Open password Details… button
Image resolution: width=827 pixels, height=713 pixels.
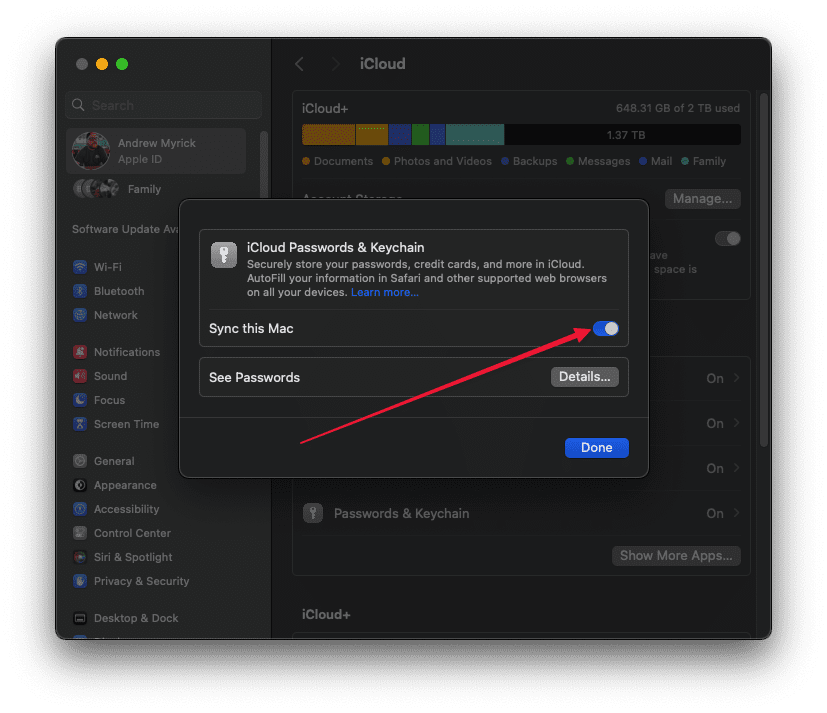[x=584, y=377]
